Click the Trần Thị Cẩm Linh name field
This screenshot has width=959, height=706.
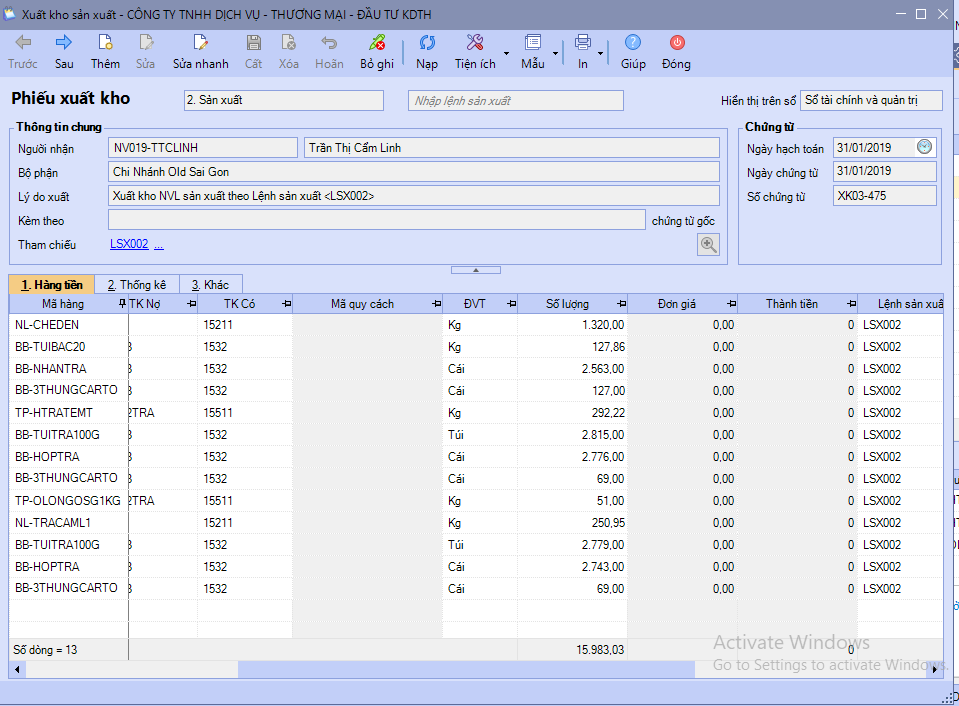(x=511, y=147)
